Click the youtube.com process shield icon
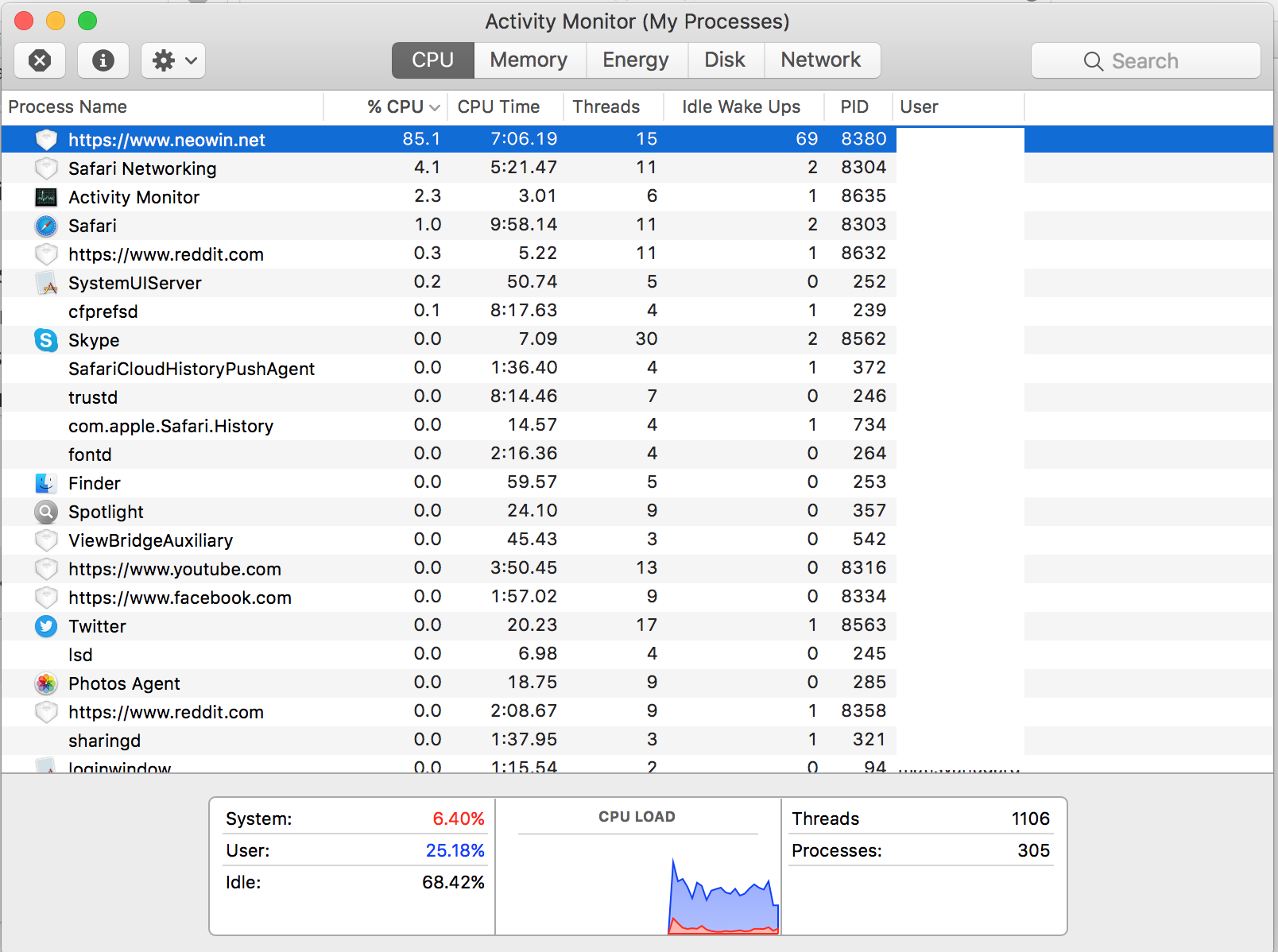 (47, 569)
